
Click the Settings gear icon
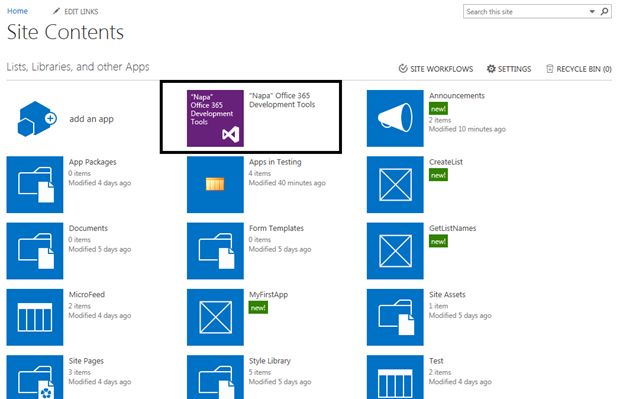tap(491, 69)
